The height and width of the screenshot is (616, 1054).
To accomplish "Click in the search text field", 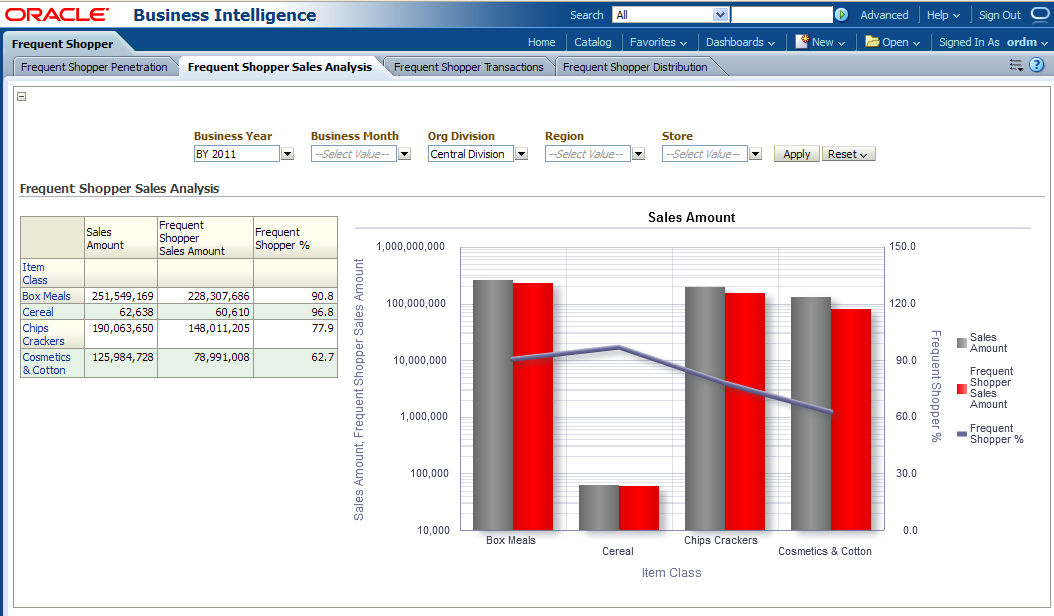I will [781, 15].
